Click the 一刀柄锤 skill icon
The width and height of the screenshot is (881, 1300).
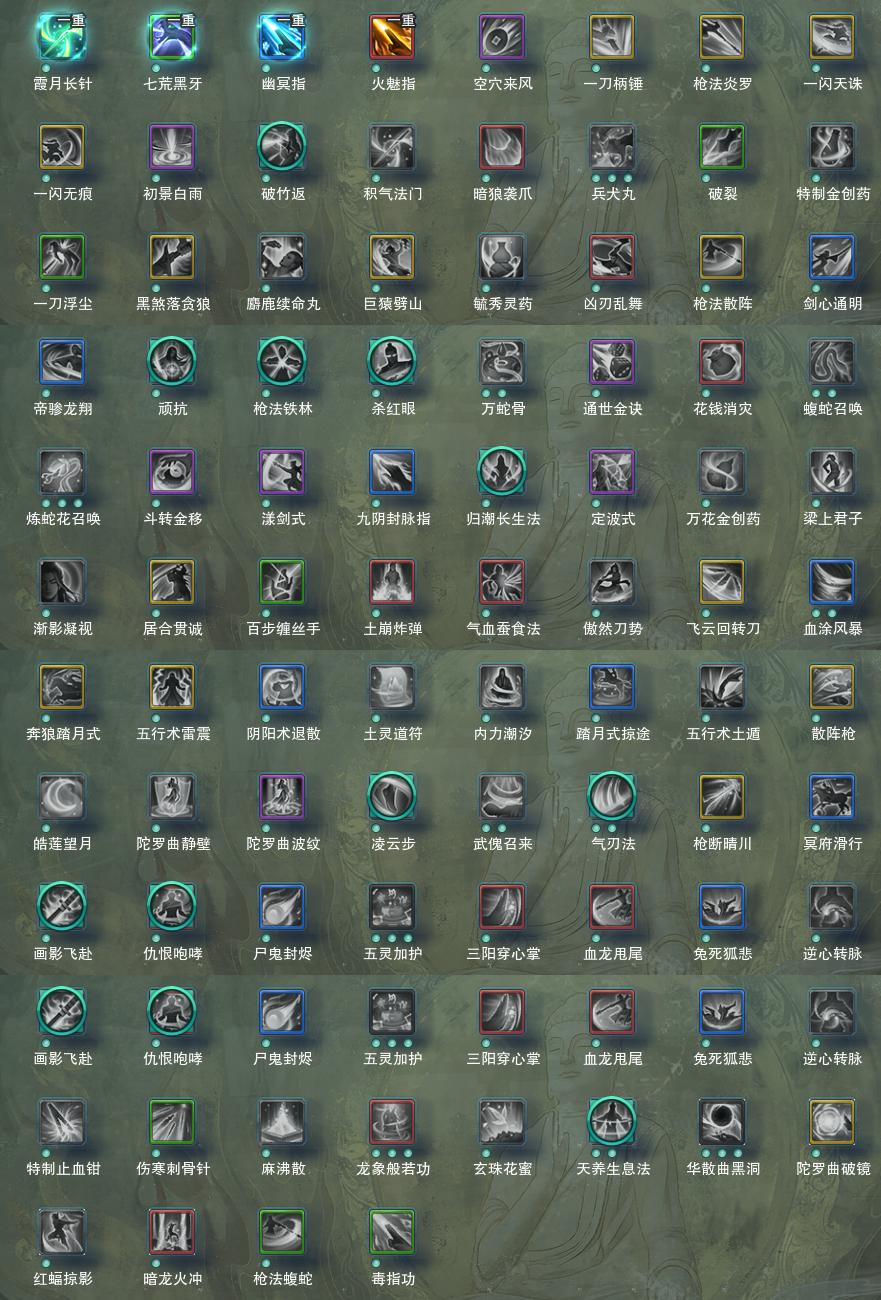click(x=612, y=37)
